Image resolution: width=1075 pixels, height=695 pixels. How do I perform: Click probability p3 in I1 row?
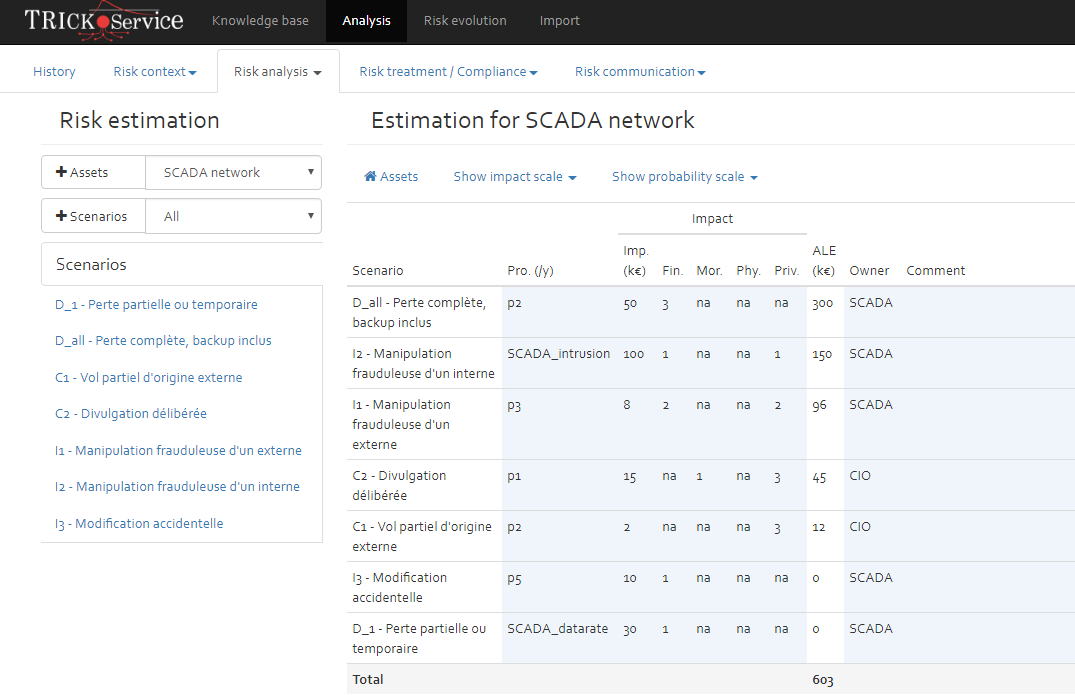(x=514, y=405)
